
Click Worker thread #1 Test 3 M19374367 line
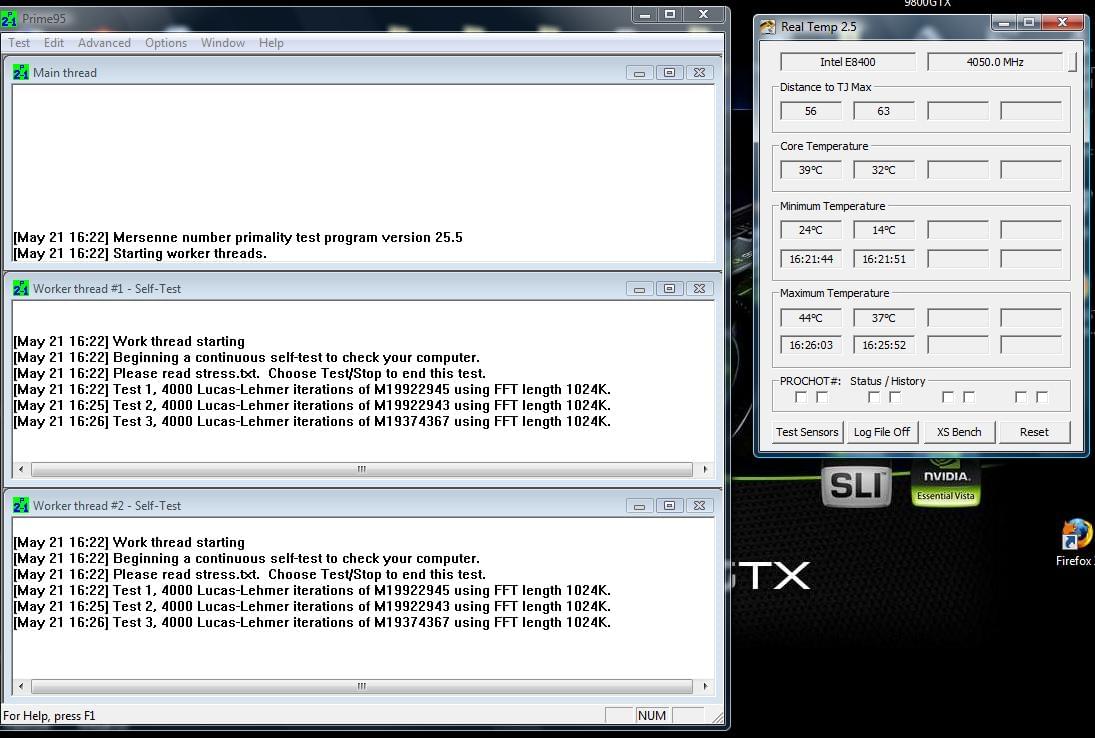(312, 421)
